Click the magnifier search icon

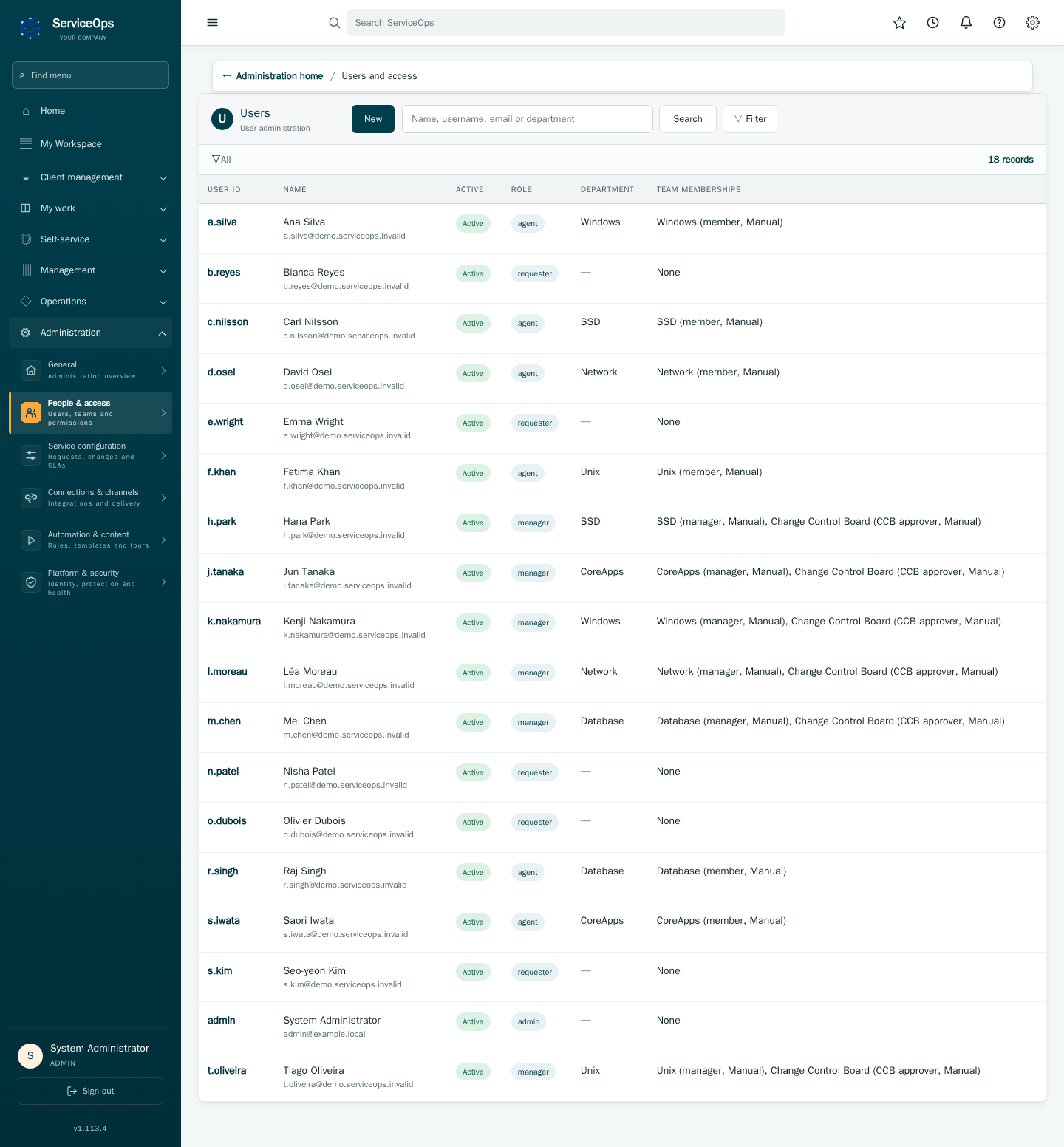click(334, 23)
